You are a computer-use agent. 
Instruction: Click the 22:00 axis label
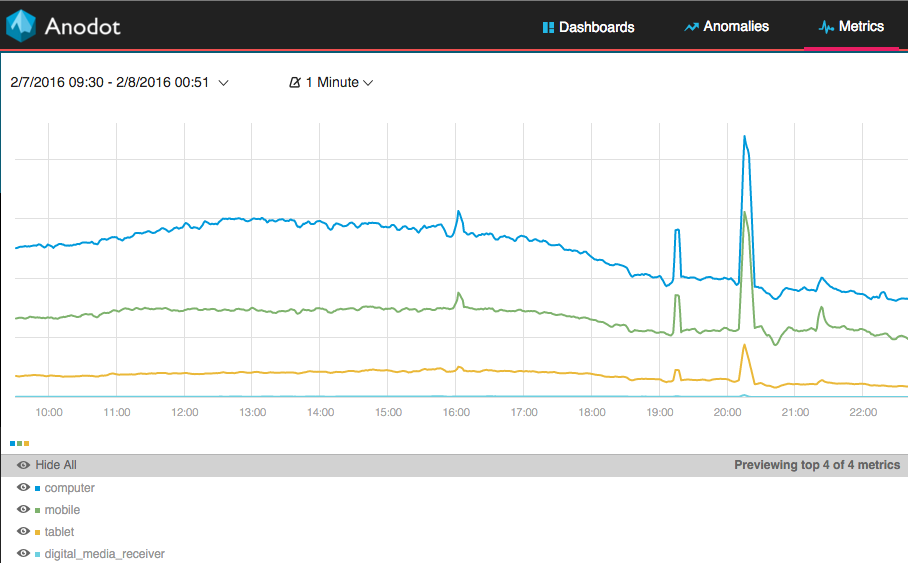(x=863, y=412)
